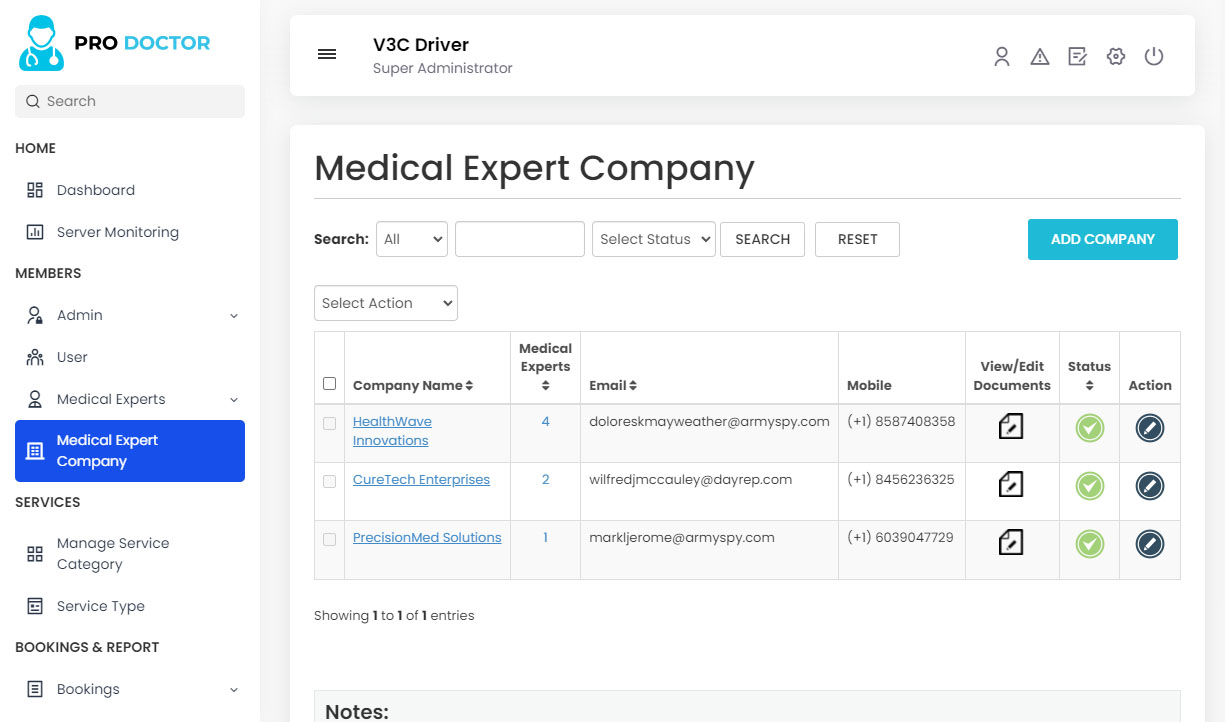Viewport: 1225px width, 722px height.
Task: Tick the select-all checkbox in table header
Action: click(329, 383)
